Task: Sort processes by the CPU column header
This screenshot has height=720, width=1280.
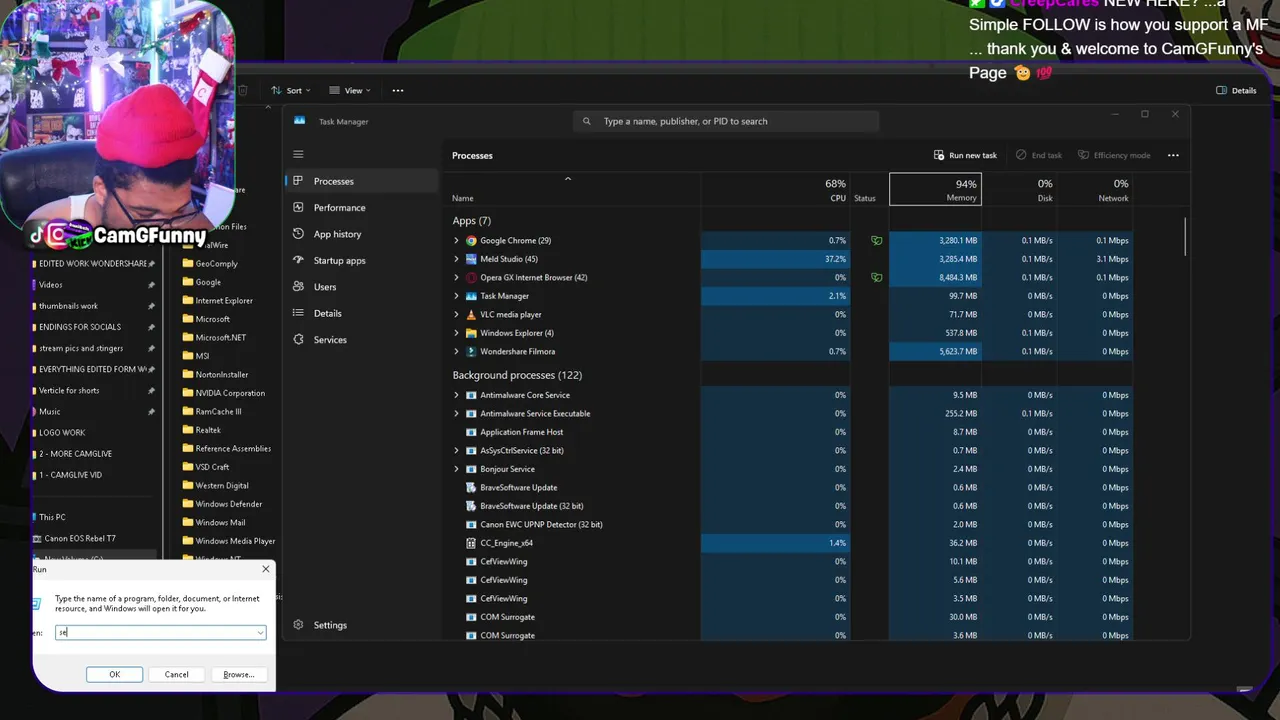Action: coord(775,189)
